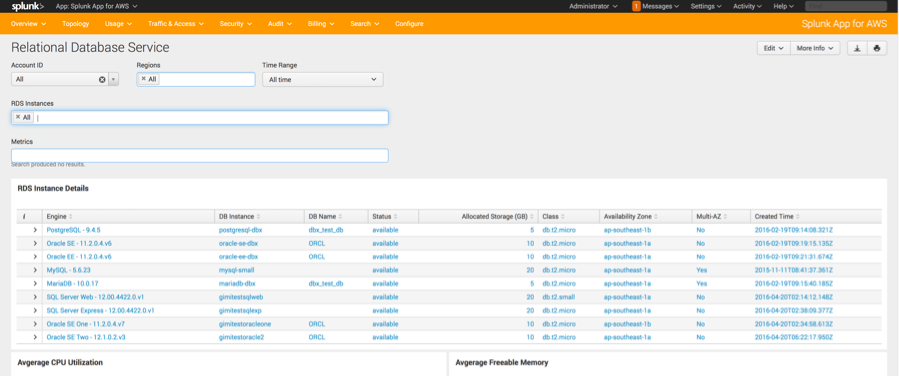Click the Yes Multi-AZ value for MySQL row

click(x=702, y=270)
